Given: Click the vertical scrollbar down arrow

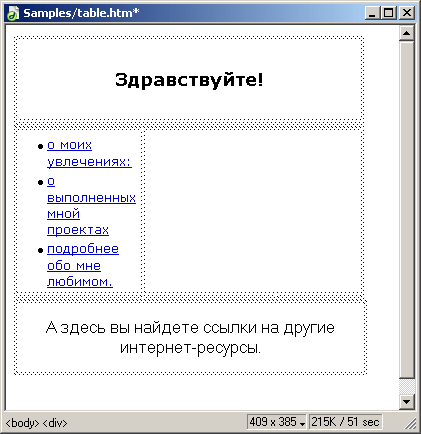Looking at the screenshot, I should (406, 401).
